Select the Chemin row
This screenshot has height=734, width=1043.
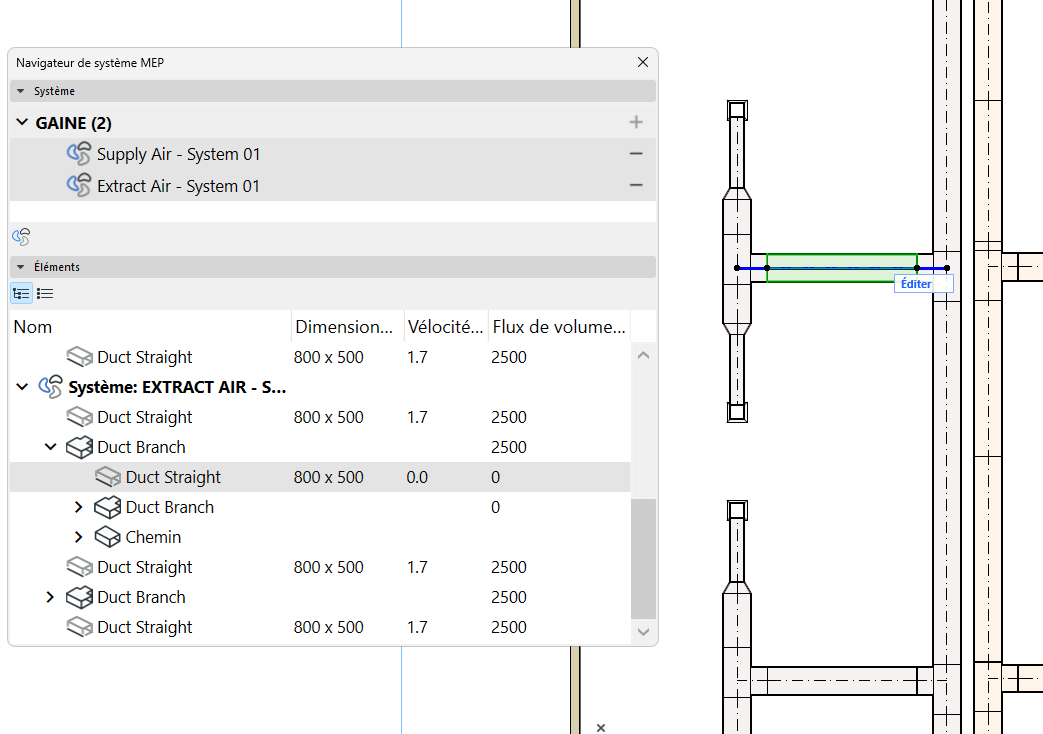coord(320,537)
